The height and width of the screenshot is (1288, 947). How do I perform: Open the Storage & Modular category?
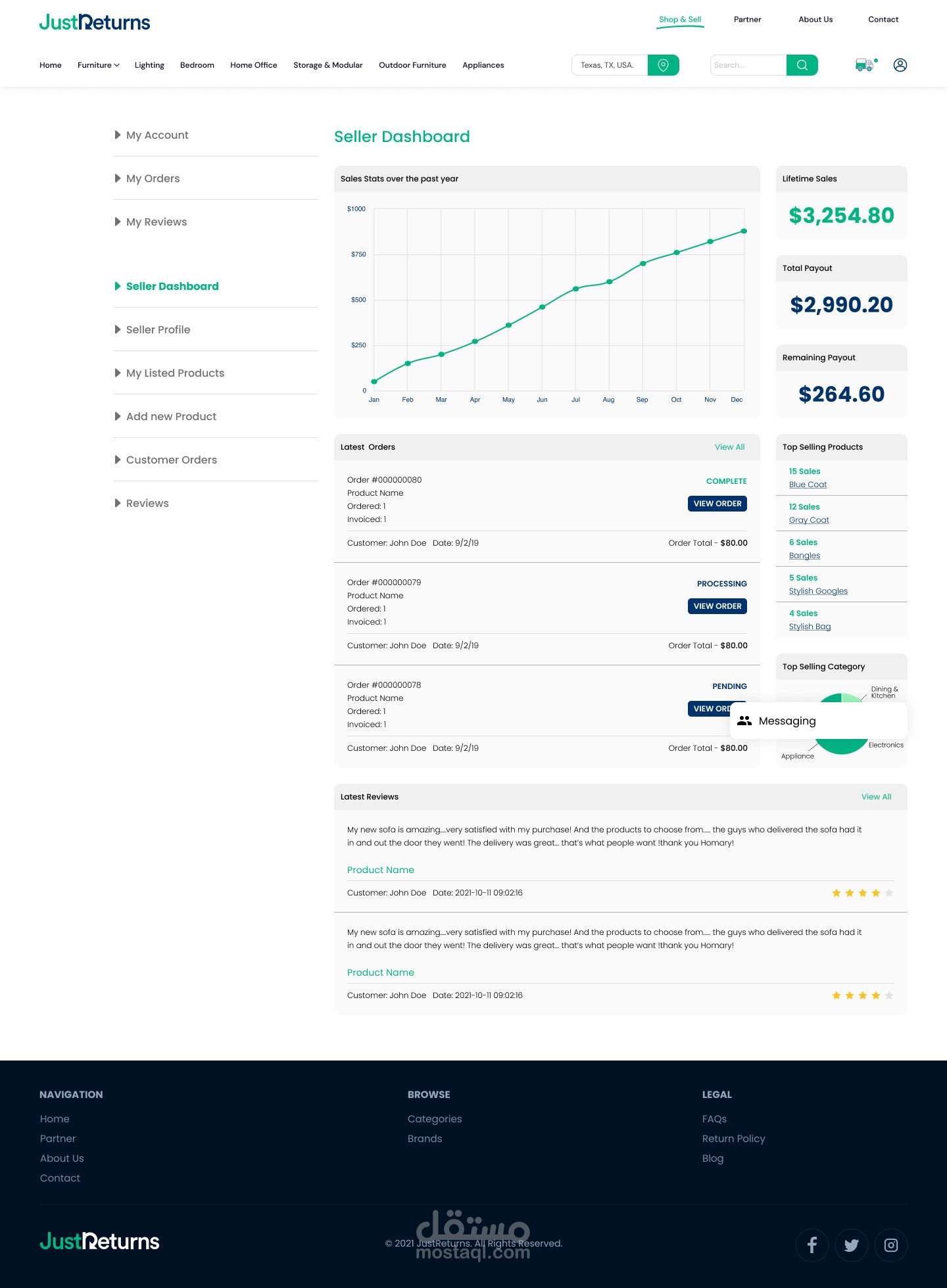coord(328,65)
